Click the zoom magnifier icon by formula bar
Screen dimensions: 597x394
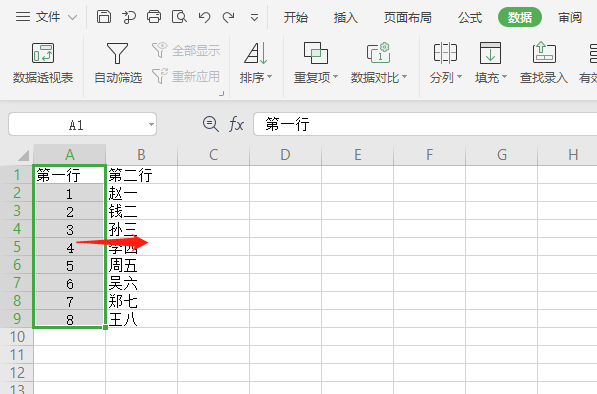tap(211, 124)
